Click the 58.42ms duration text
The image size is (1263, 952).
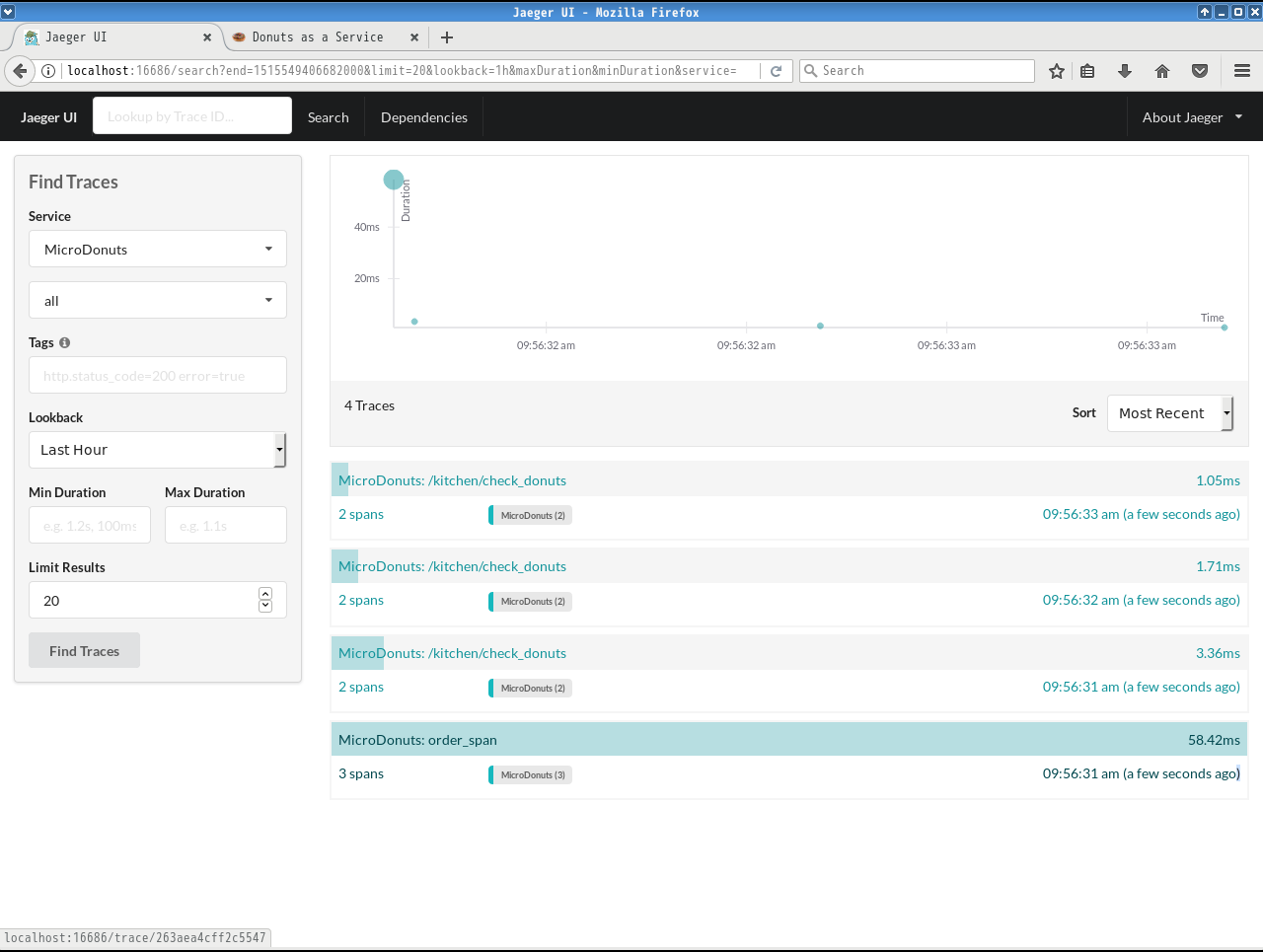point(1214,740)
